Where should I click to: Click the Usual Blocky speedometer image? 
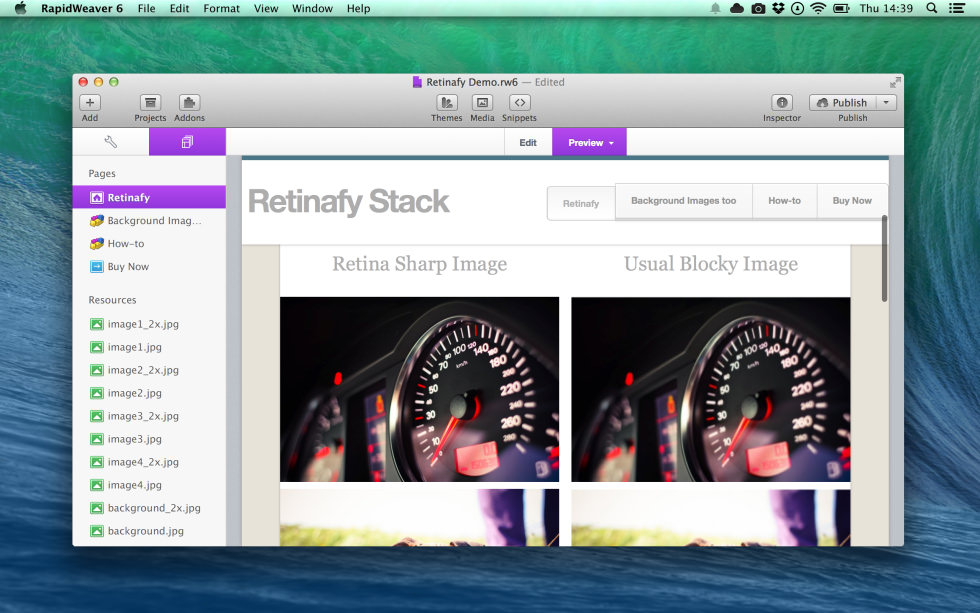coord(711,389)
